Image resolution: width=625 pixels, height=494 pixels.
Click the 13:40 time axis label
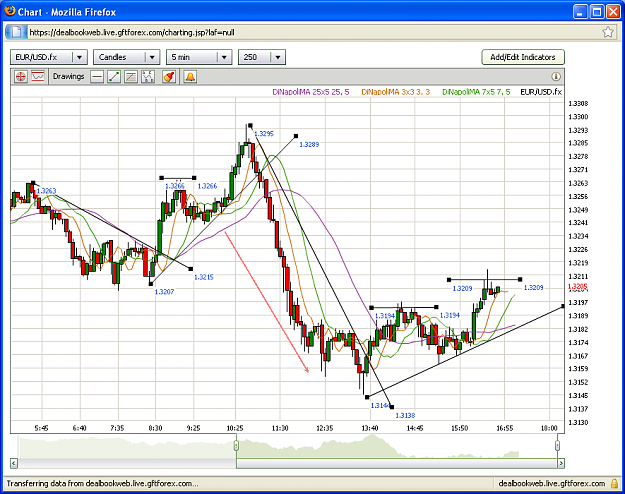pos(370,428)
